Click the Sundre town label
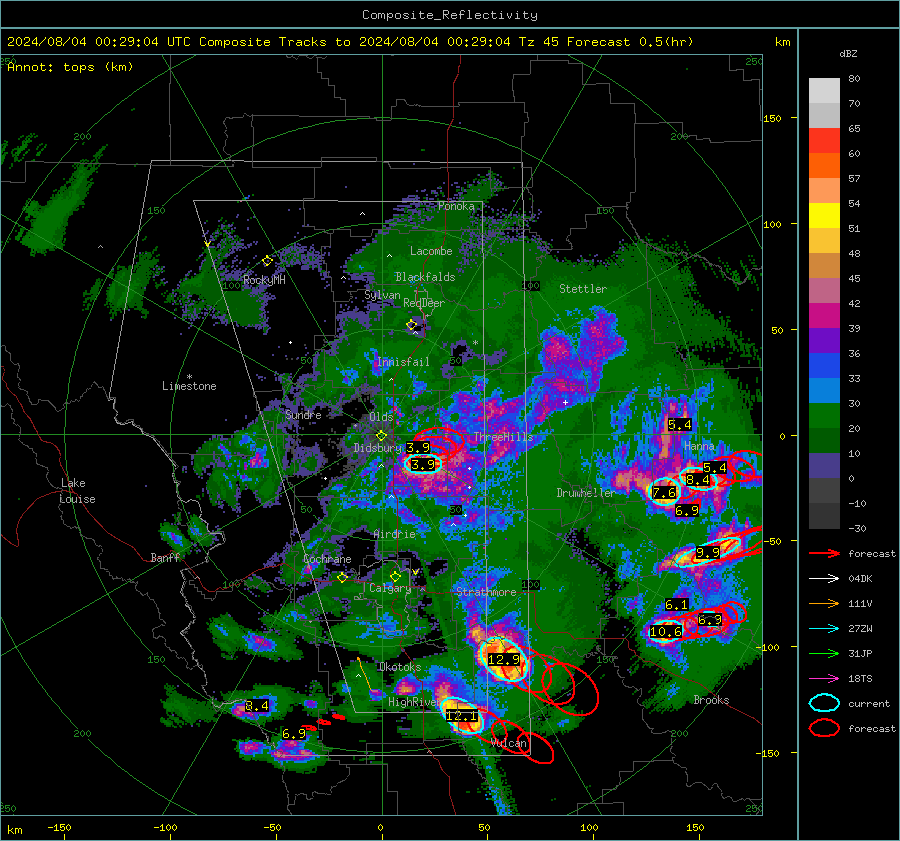 point(303,415)
